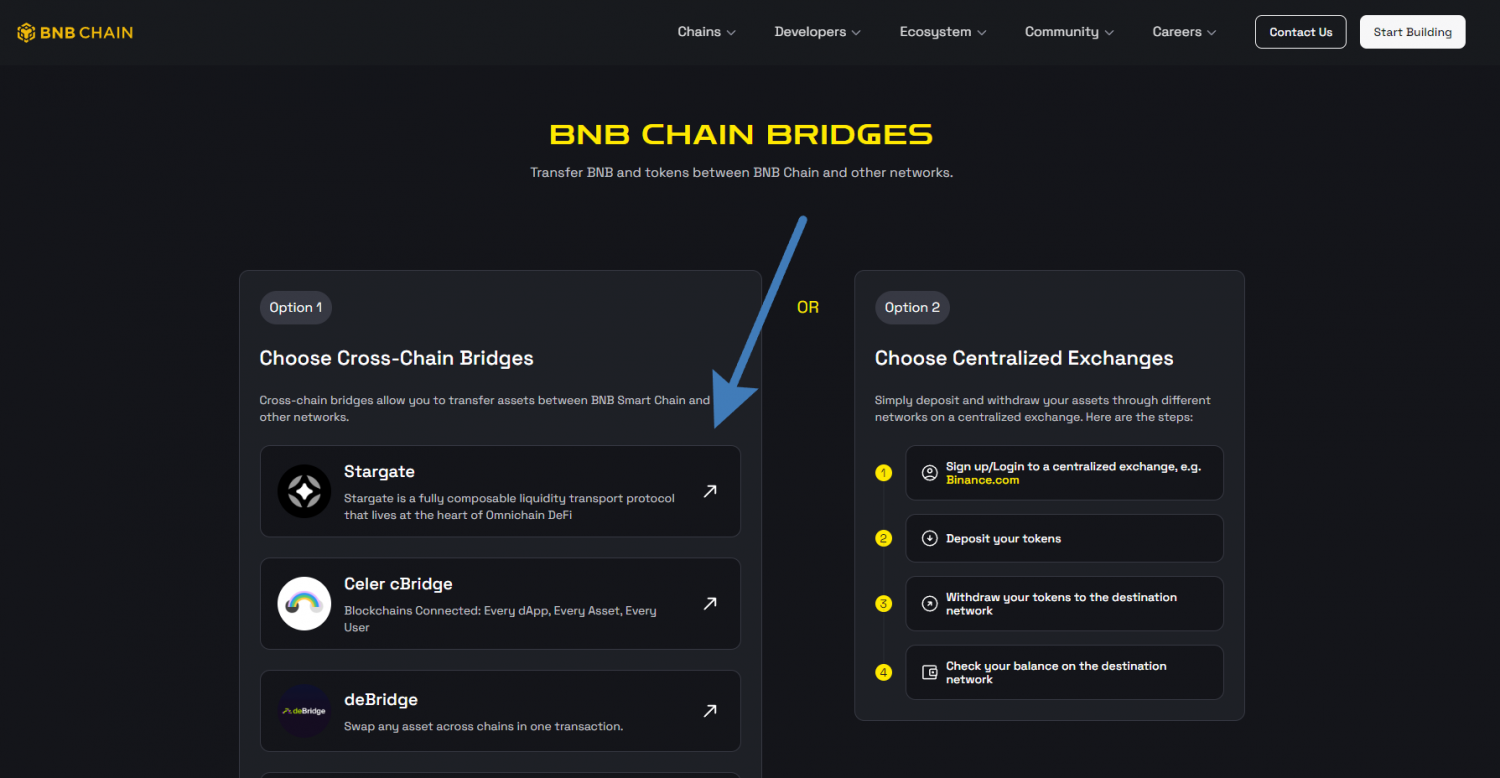Expand the Chains dropdown menu

coord(706,32)
